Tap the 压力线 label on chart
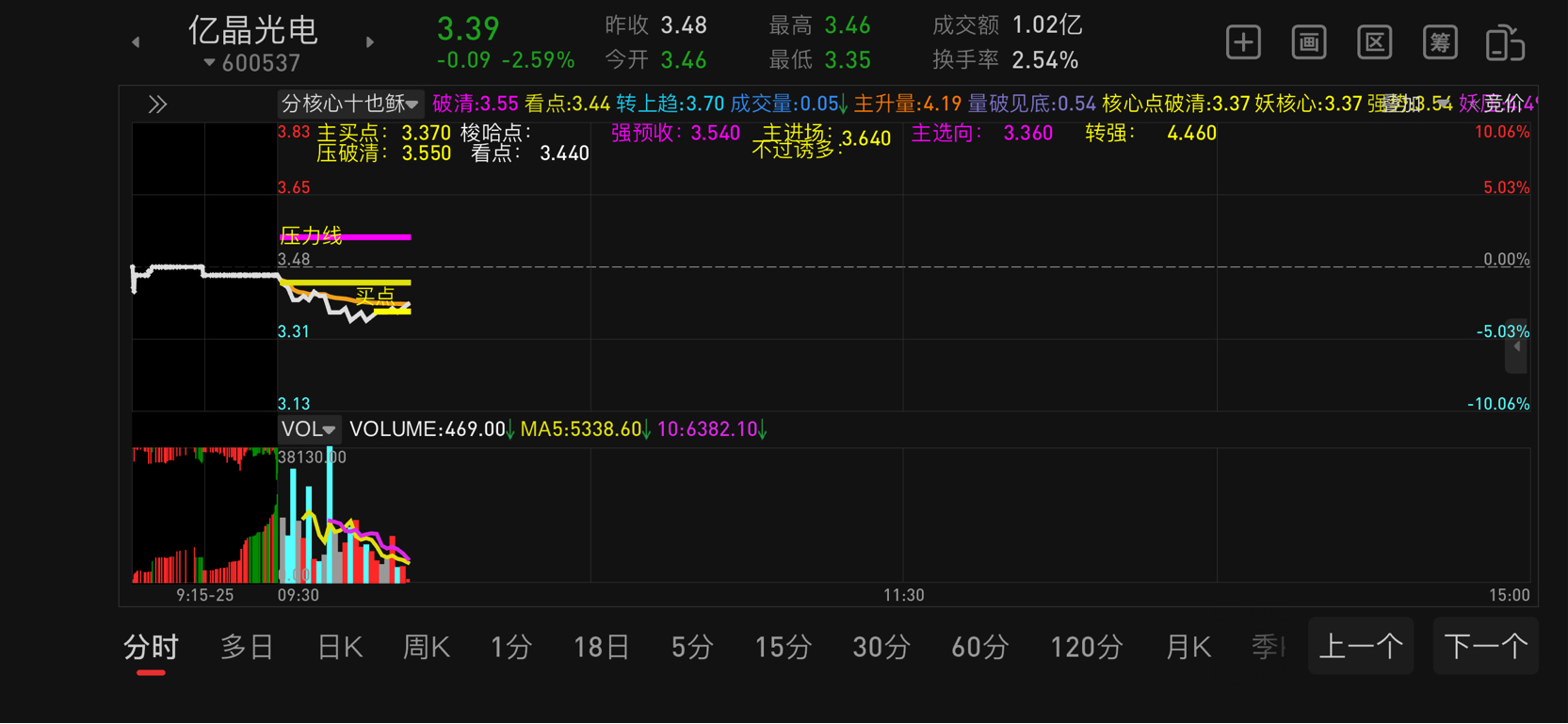1568x724 pixels. point(311,235)
